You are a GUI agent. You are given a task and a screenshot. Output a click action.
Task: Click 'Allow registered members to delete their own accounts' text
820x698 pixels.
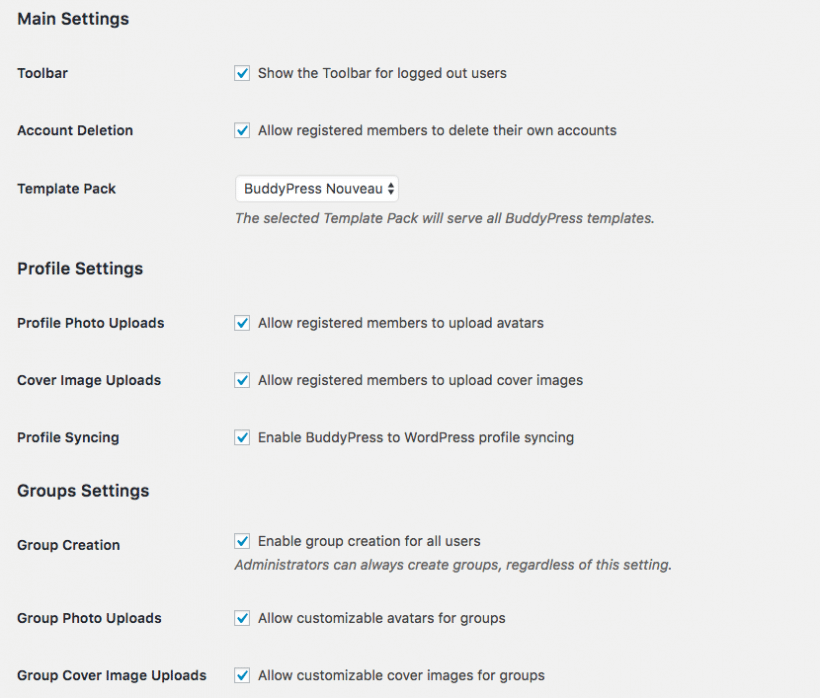[437, 130]
